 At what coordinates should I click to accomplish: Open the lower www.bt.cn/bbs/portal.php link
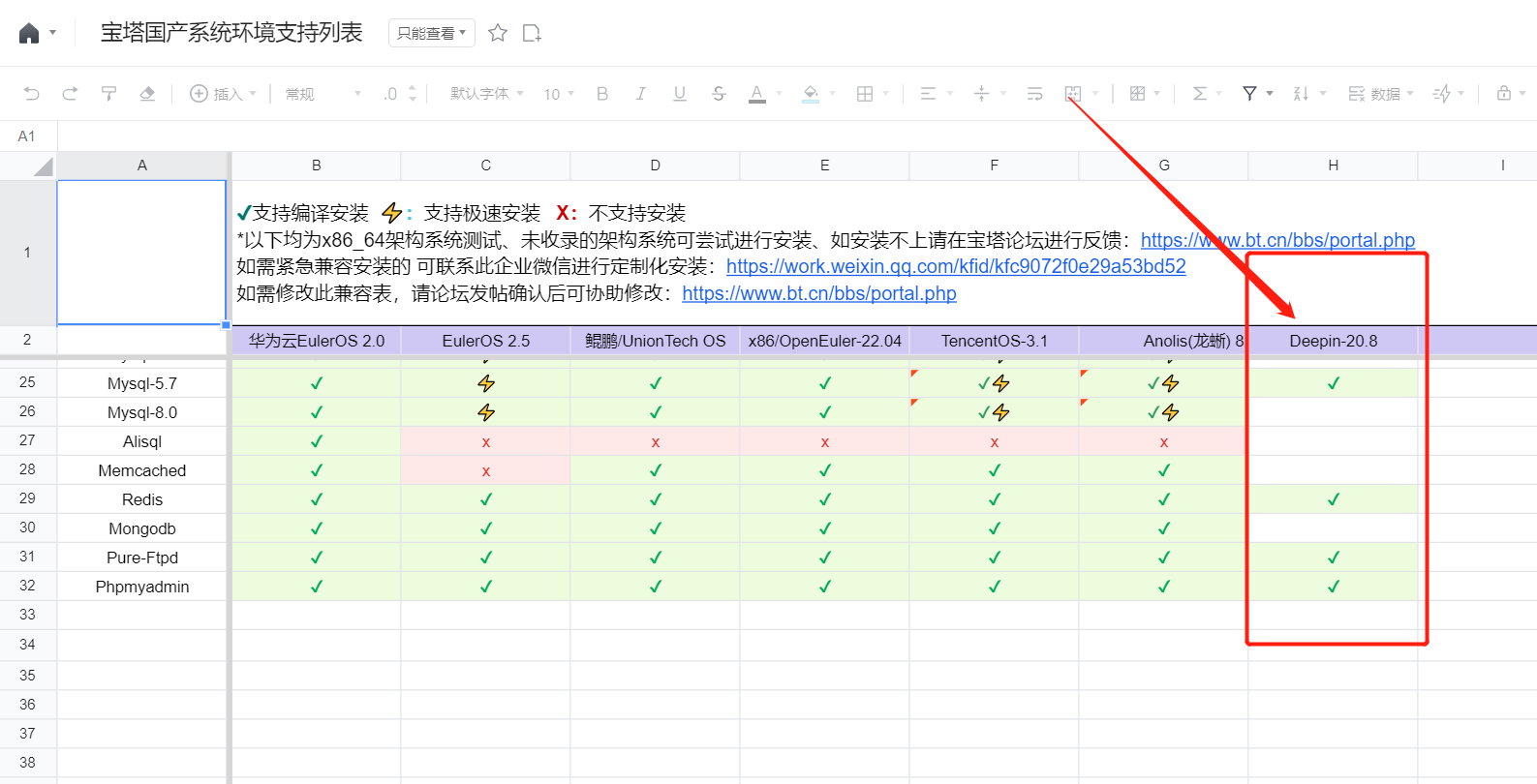coord(819,293)
